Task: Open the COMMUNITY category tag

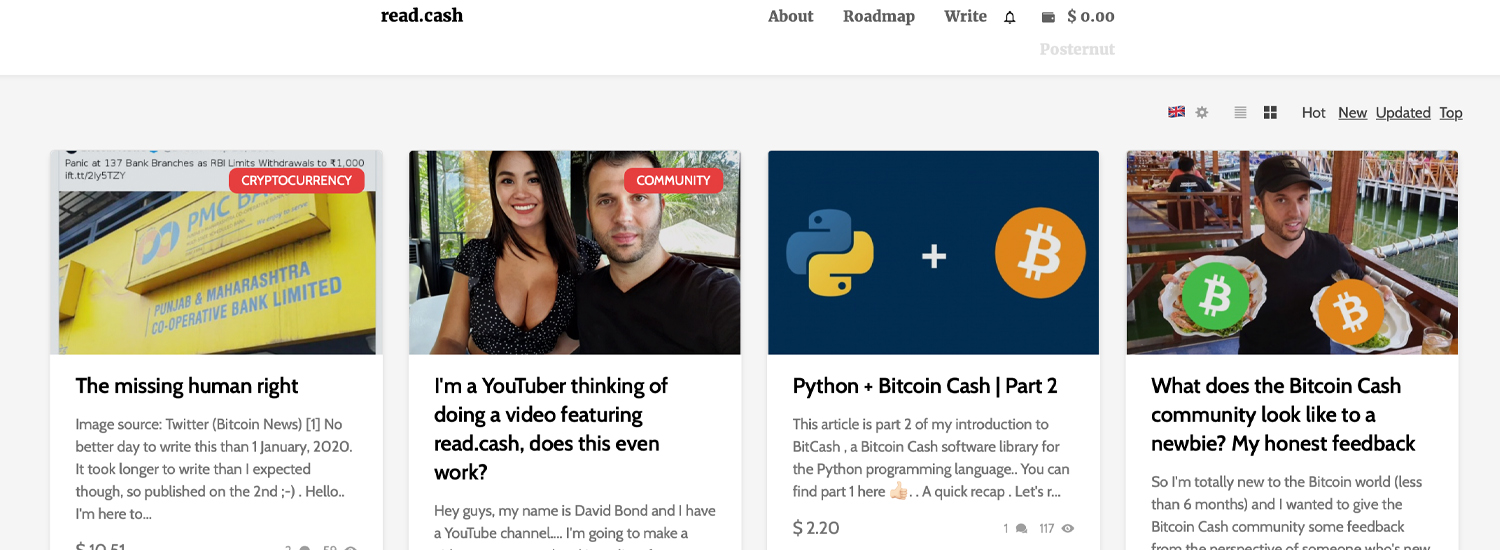Action: (673, 180)
